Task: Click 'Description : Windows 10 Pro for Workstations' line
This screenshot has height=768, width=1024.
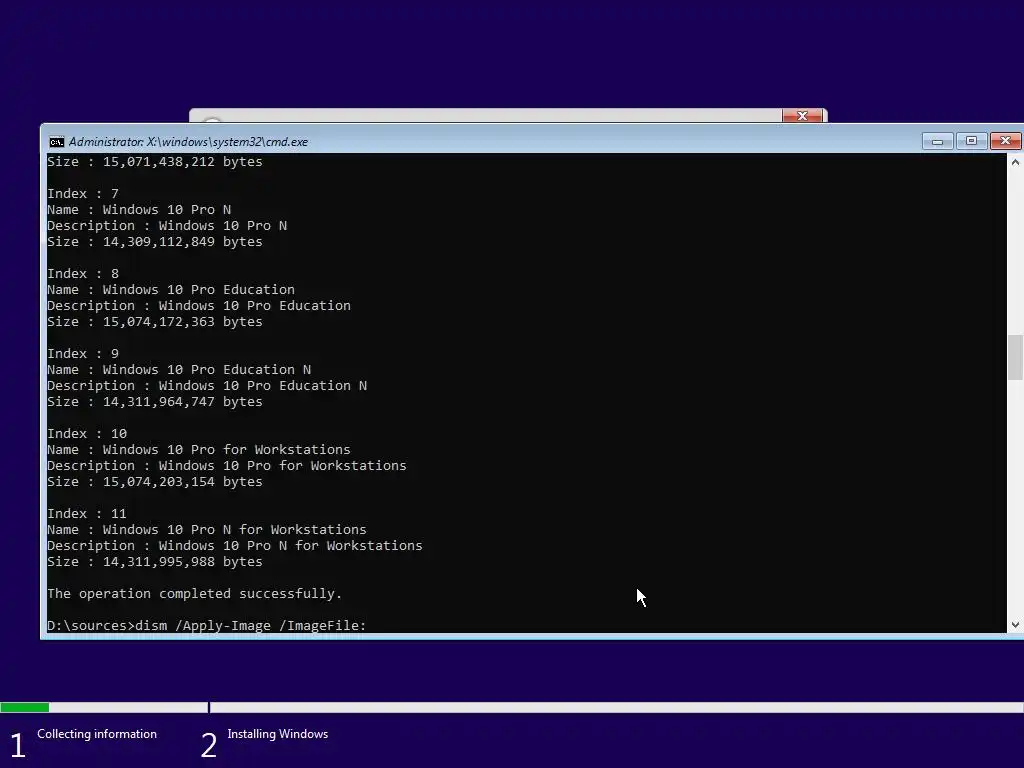Action: coord(227,466)
